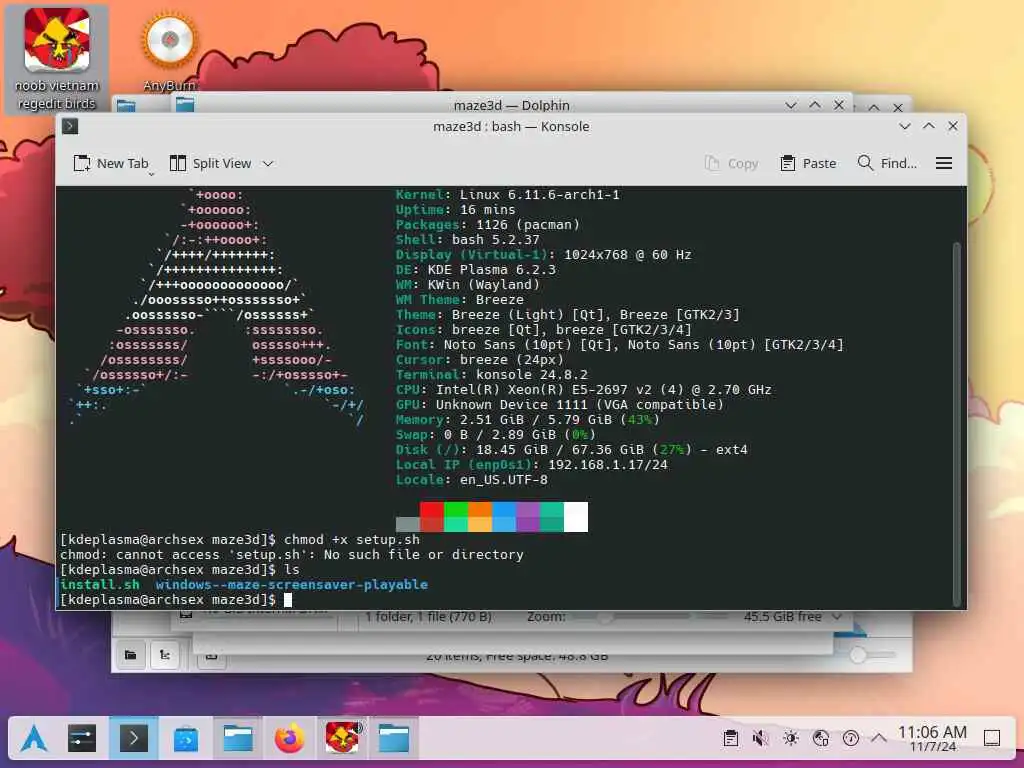Click the angry bird app taskbar icon
Image resolution: width=1024 pixels, height=768 pixels.
click(x=342, y=738)
